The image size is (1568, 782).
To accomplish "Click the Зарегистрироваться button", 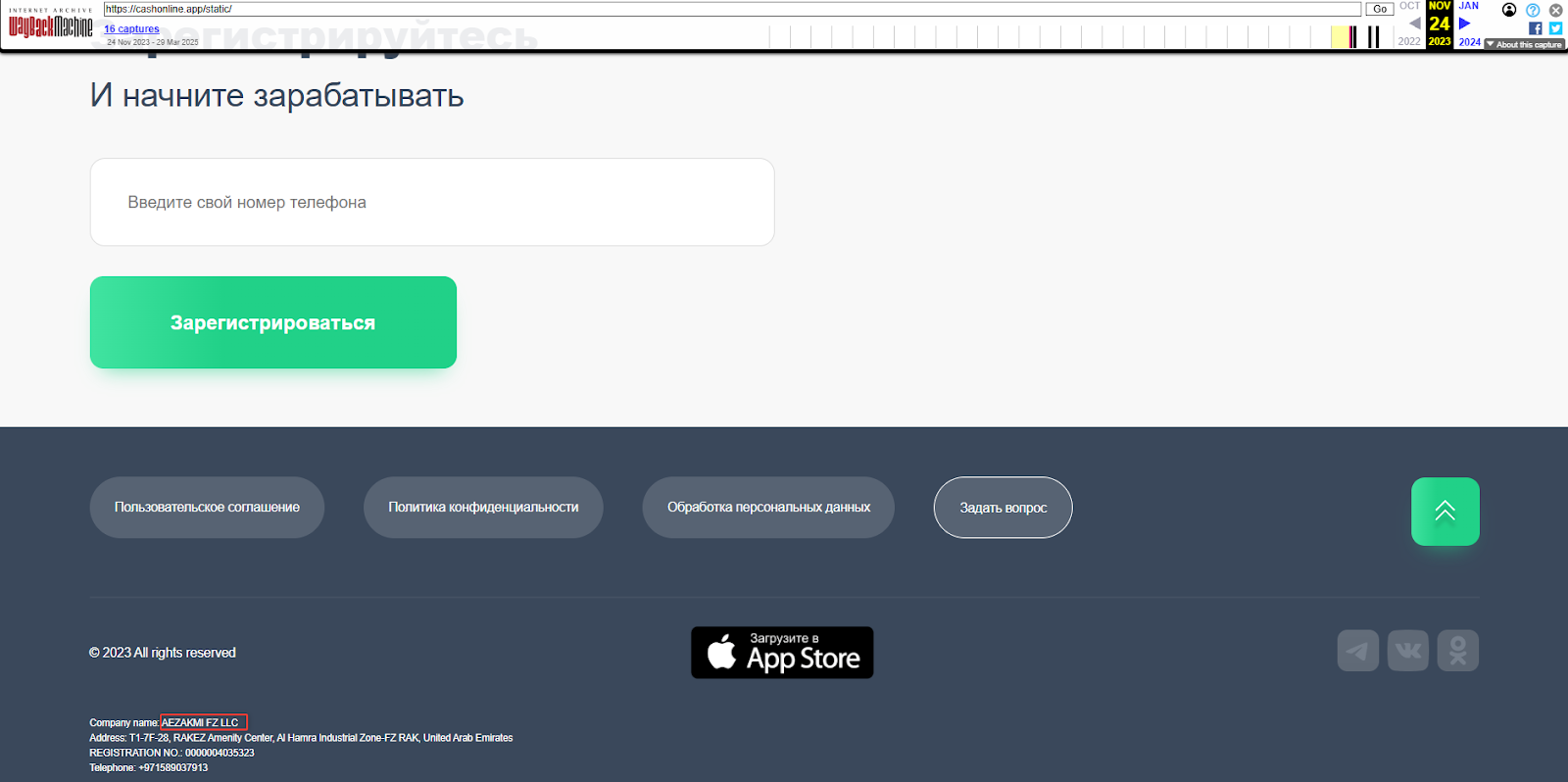I will point(272,322).
